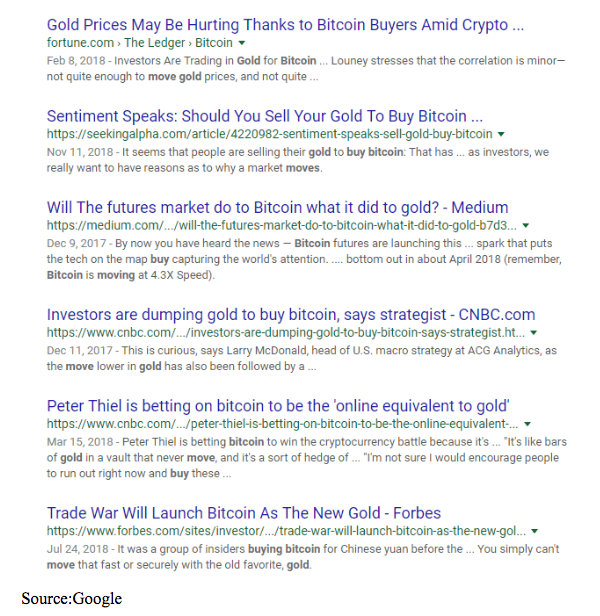This screenshot has height=616, width=600.
Task: Click the medium.com green URL text
Action: click(x=282, y=226)
